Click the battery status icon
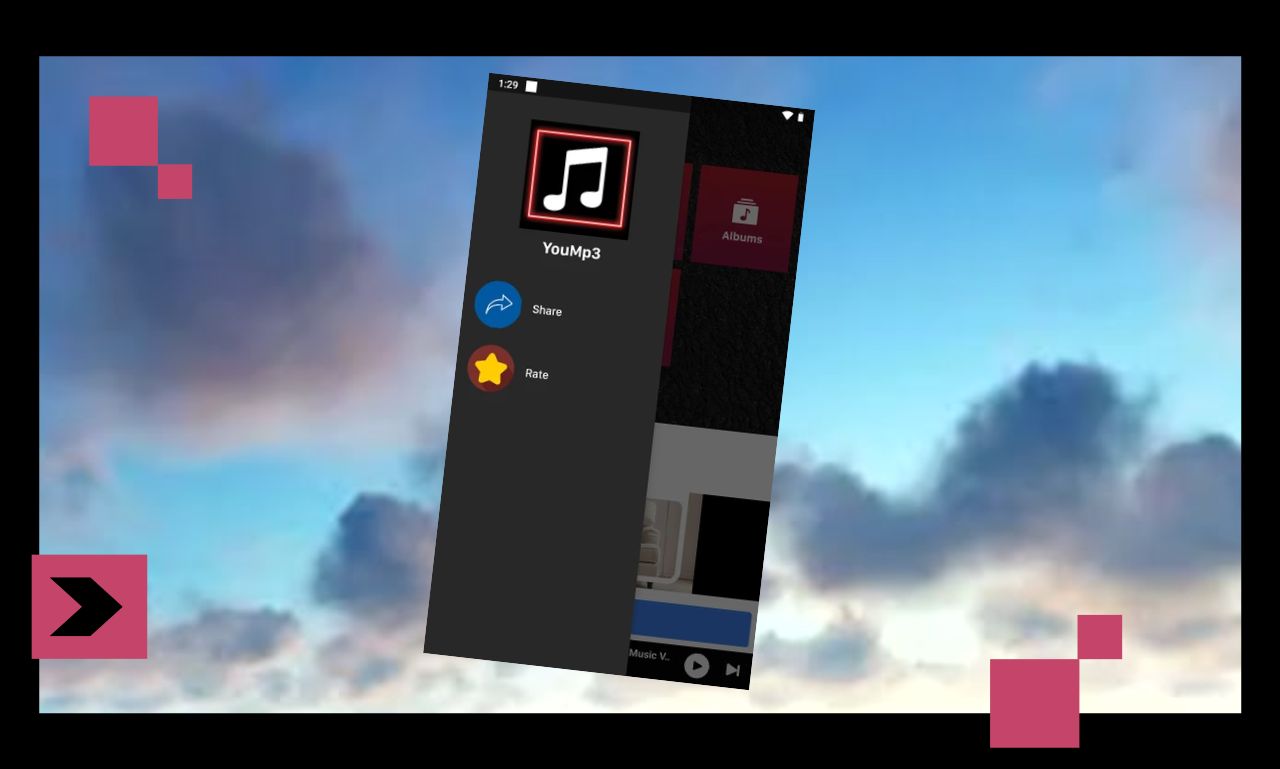The image size is (1280, 769). click(x=800, y=118)
